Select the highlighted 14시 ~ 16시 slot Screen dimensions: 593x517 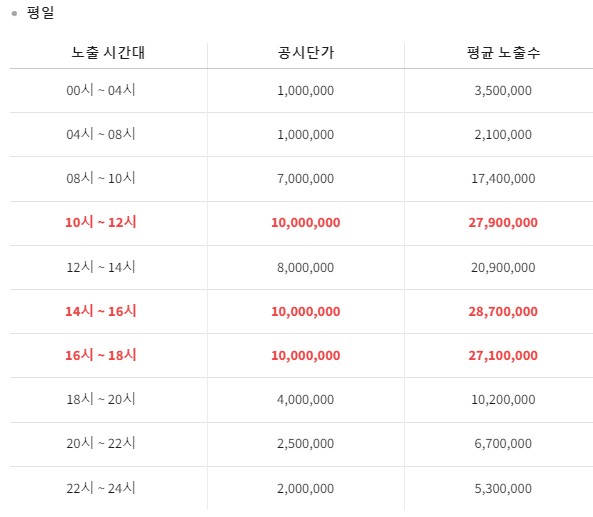[101, 311]
